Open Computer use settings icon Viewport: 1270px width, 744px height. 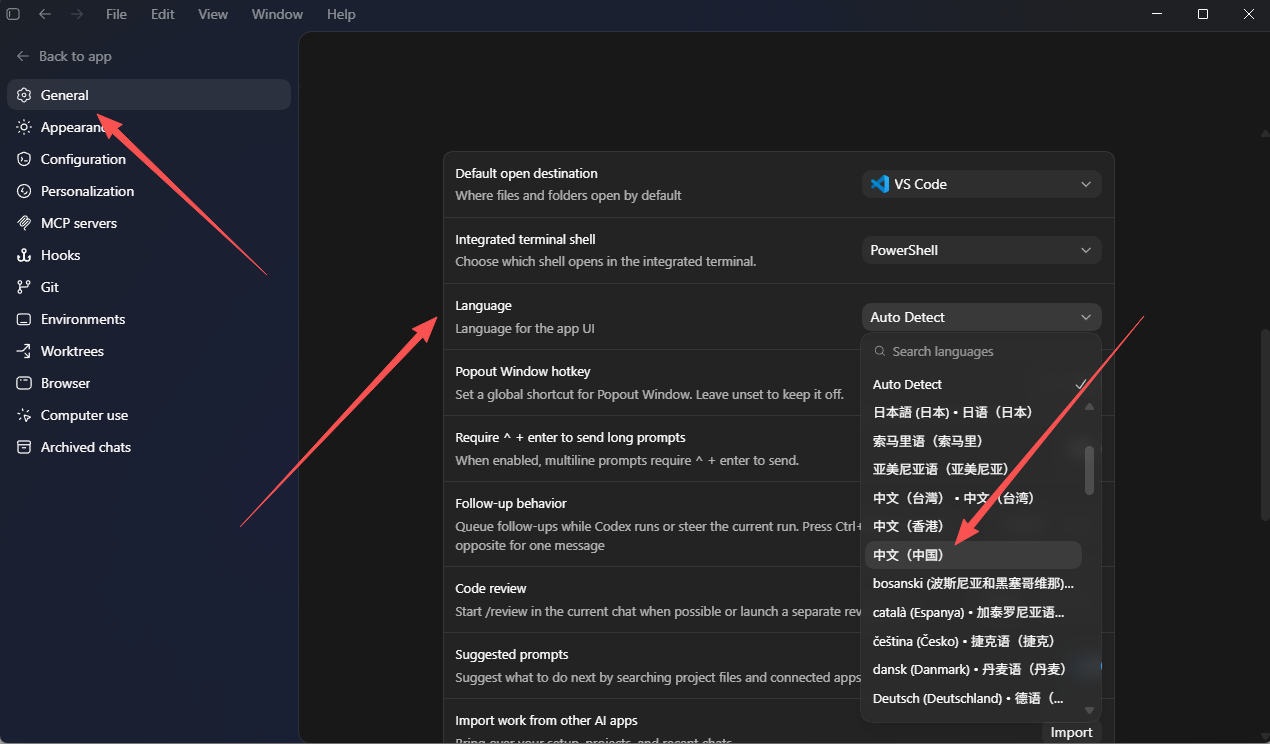[24, 415]
